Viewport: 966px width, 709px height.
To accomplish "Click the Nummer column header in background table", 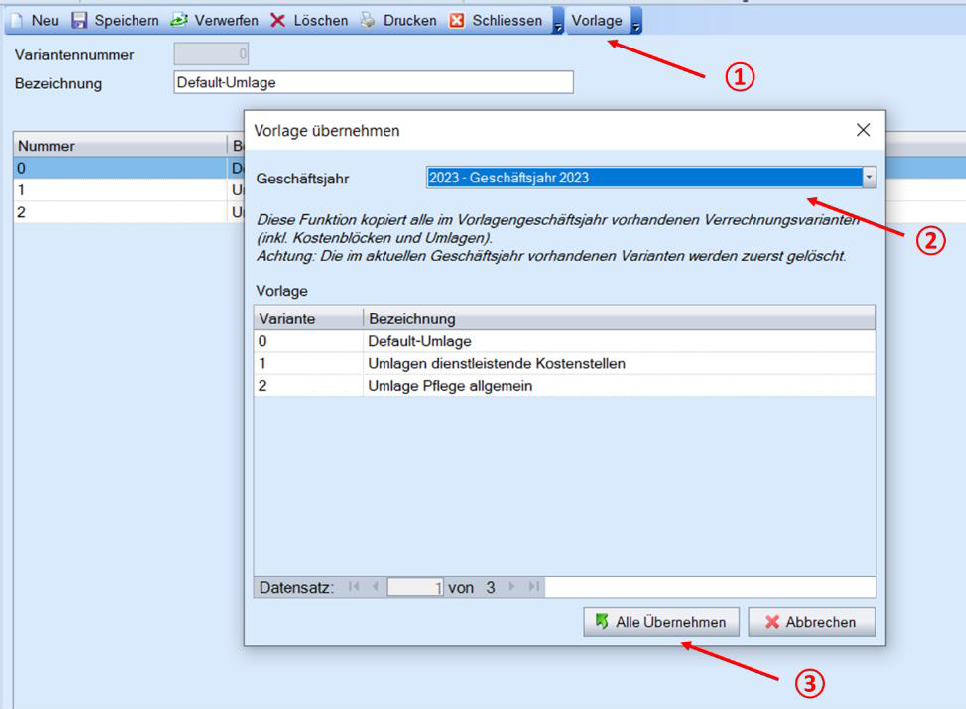I will coord(120,146).
